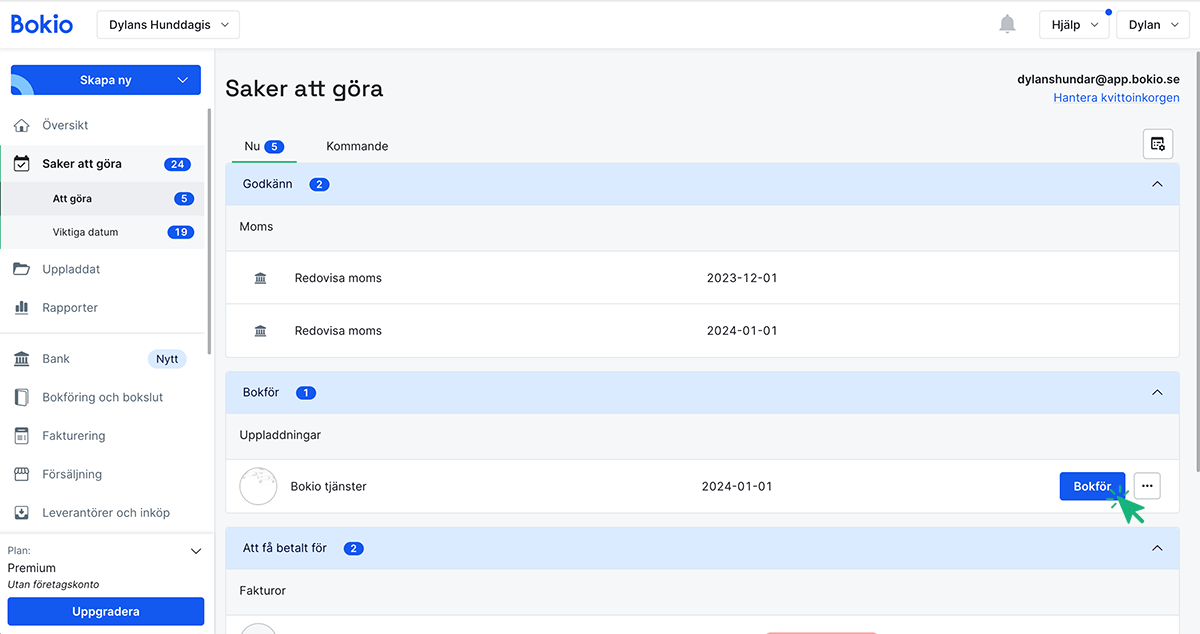Click the Uppgradera button
This screenshot has width=1200, height=634.
pyautogui.click(x=105, y=611)
